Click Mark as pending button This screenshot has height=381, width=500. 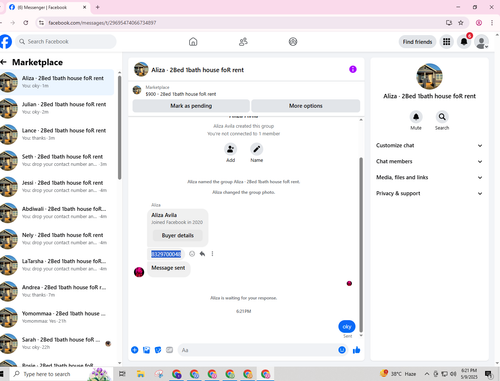tap(191, 106)
